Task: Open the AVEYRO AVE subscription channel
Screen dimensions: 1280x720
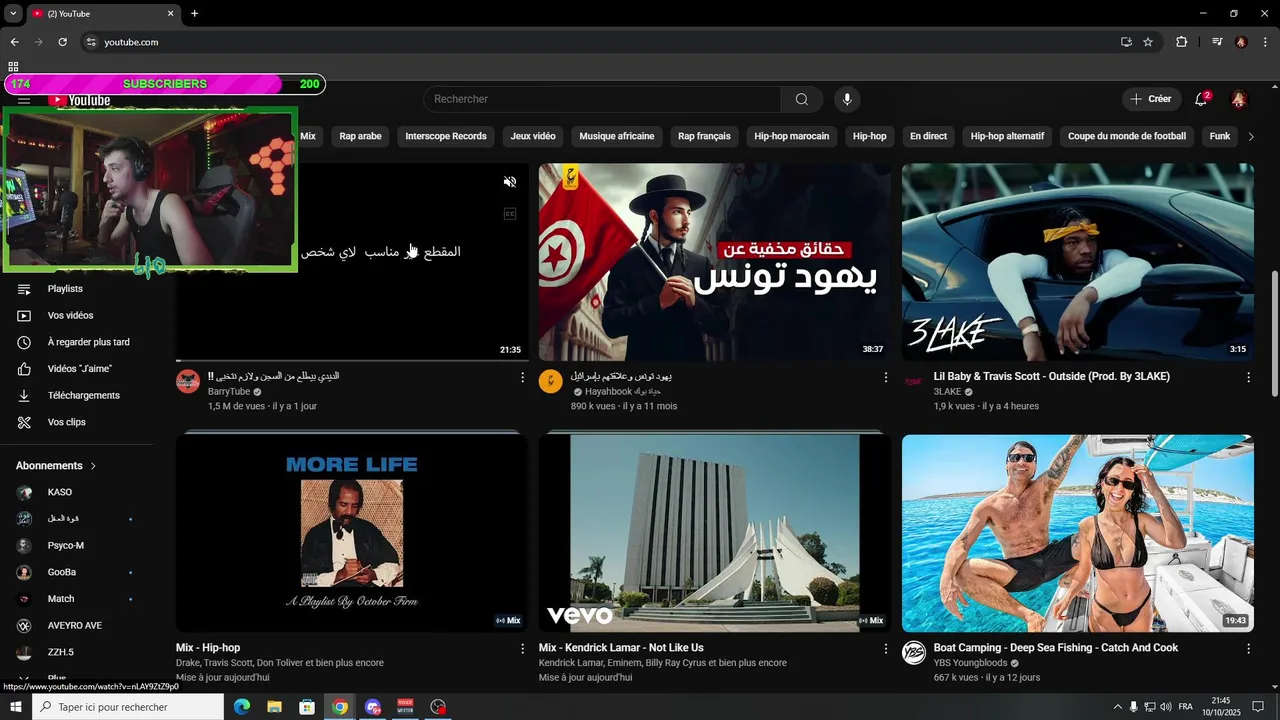Action: 78,626
